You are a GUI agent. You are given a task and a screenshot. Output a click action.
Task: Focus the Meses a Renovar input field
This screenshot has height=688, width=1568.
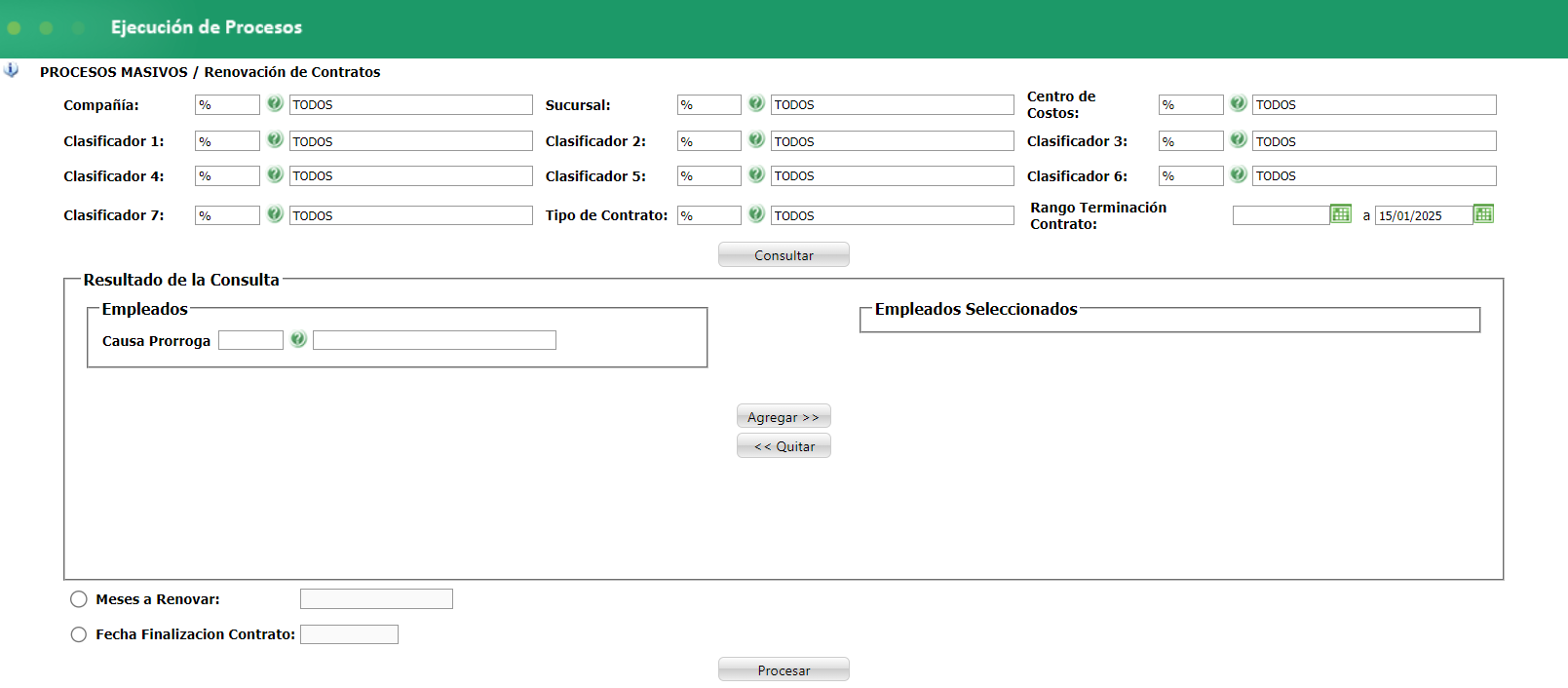[x=376, y=598]
